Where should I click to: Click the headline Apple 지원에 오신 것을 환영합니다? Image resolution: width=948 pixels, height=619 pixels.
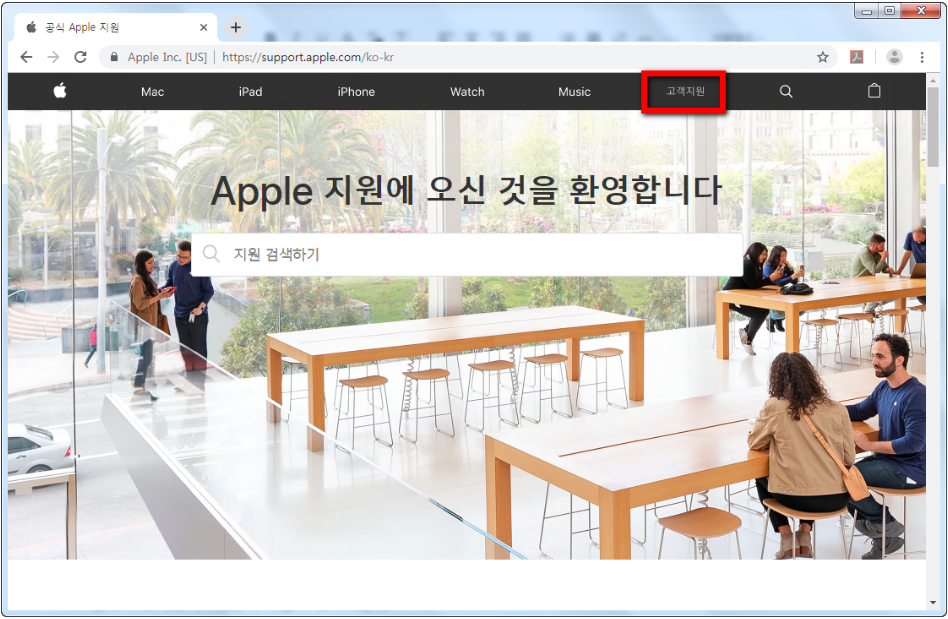point(466,190)
